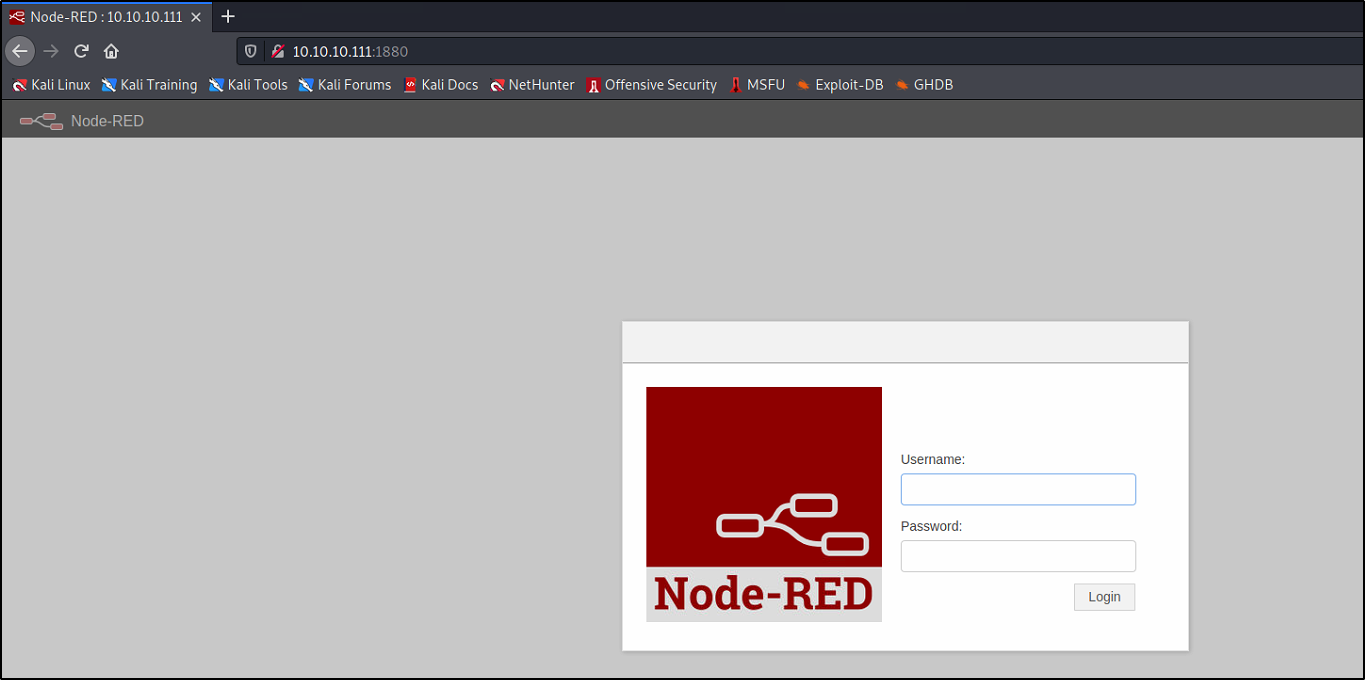Open the Offensive Security bookmark
1365x680 pixels.
click(651, 85)
